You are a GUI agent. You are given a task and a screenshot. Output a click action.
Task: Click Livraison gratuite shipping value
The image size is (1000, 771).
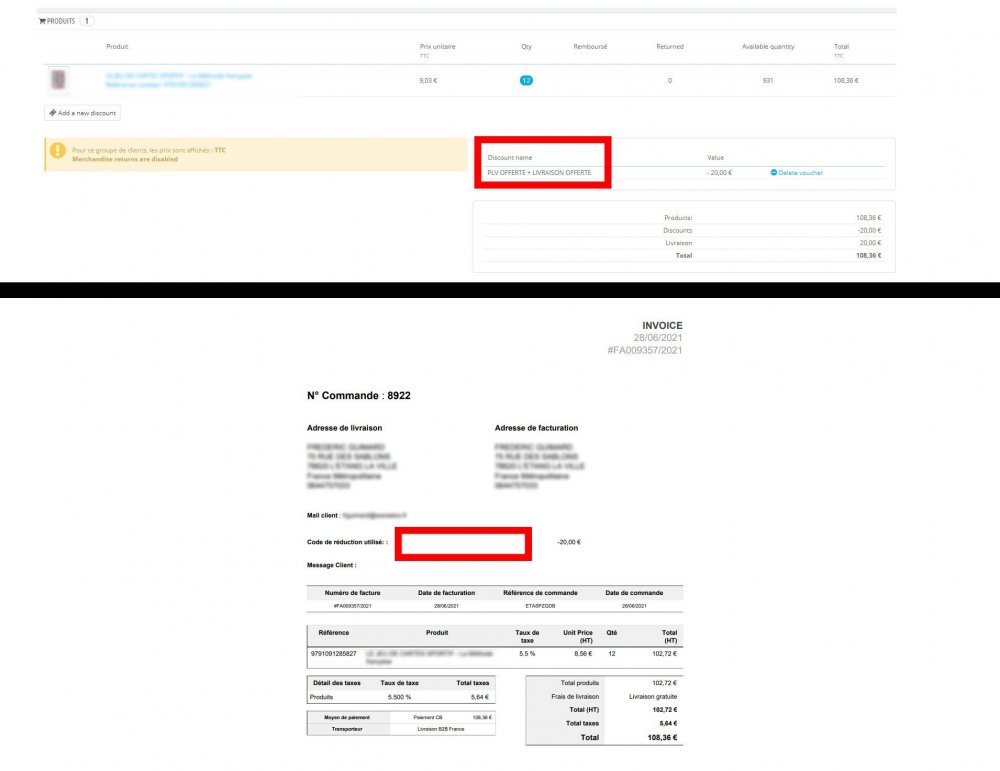pyautogui.click(x=653, y=696)
